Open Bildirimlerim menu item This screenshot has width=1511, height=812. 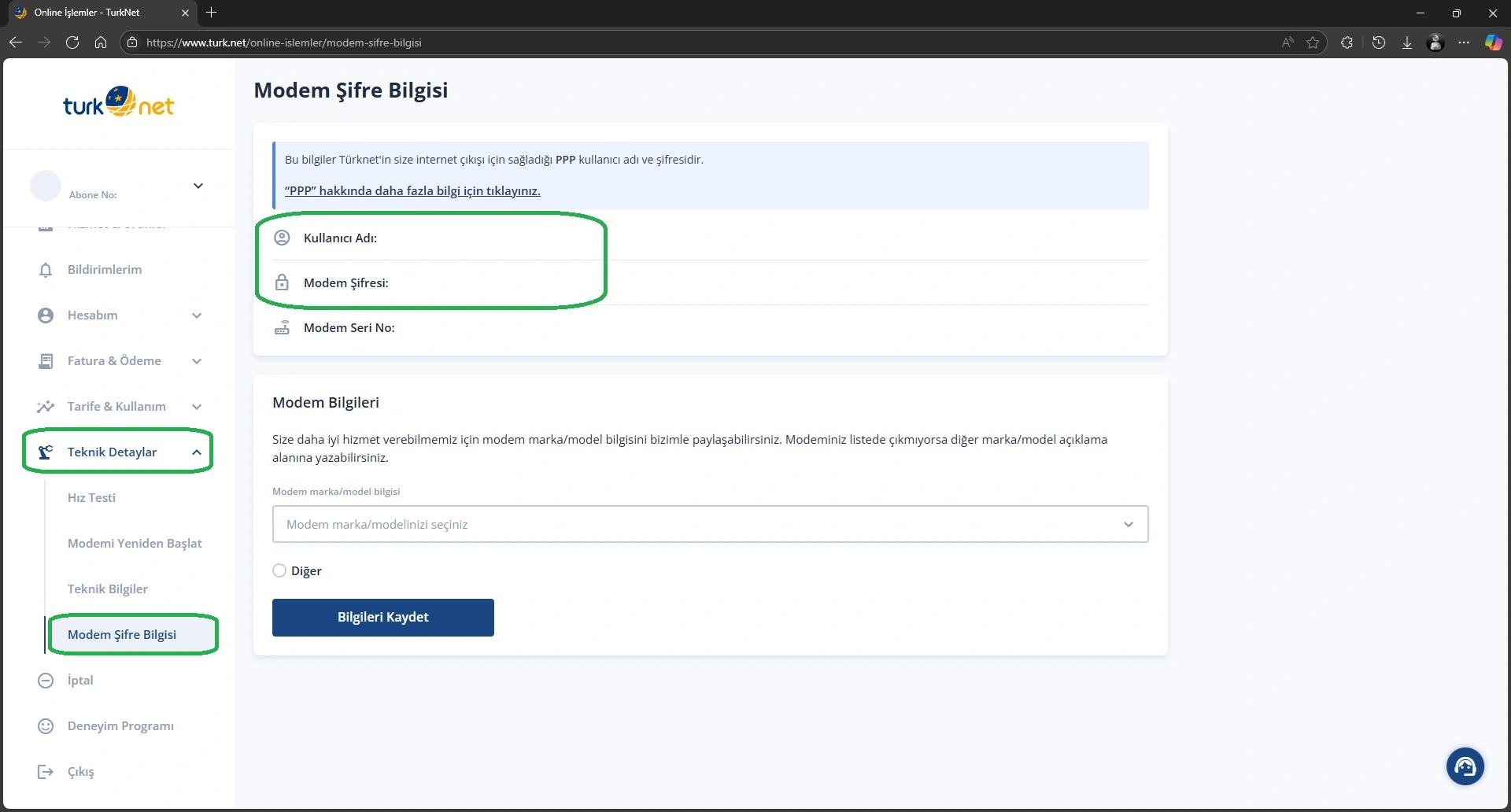(x=105, y=270)
